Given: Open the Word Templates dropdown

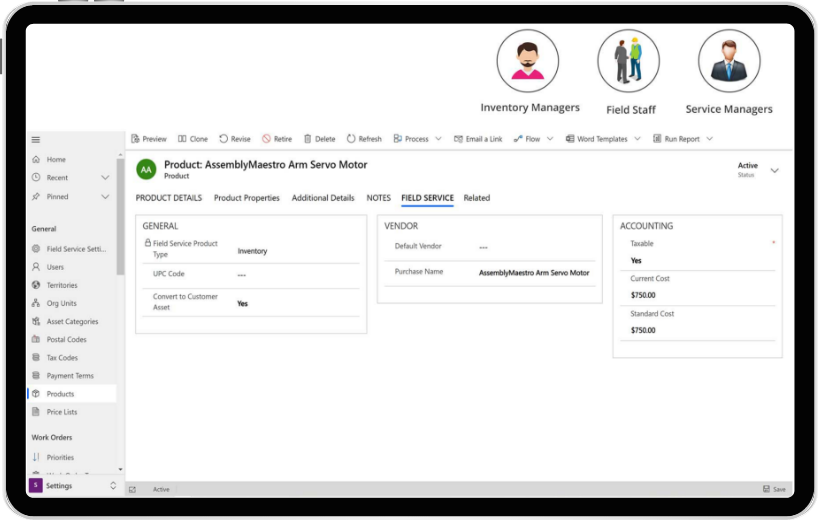Looking at the screenshot, I should coord(637,139).
